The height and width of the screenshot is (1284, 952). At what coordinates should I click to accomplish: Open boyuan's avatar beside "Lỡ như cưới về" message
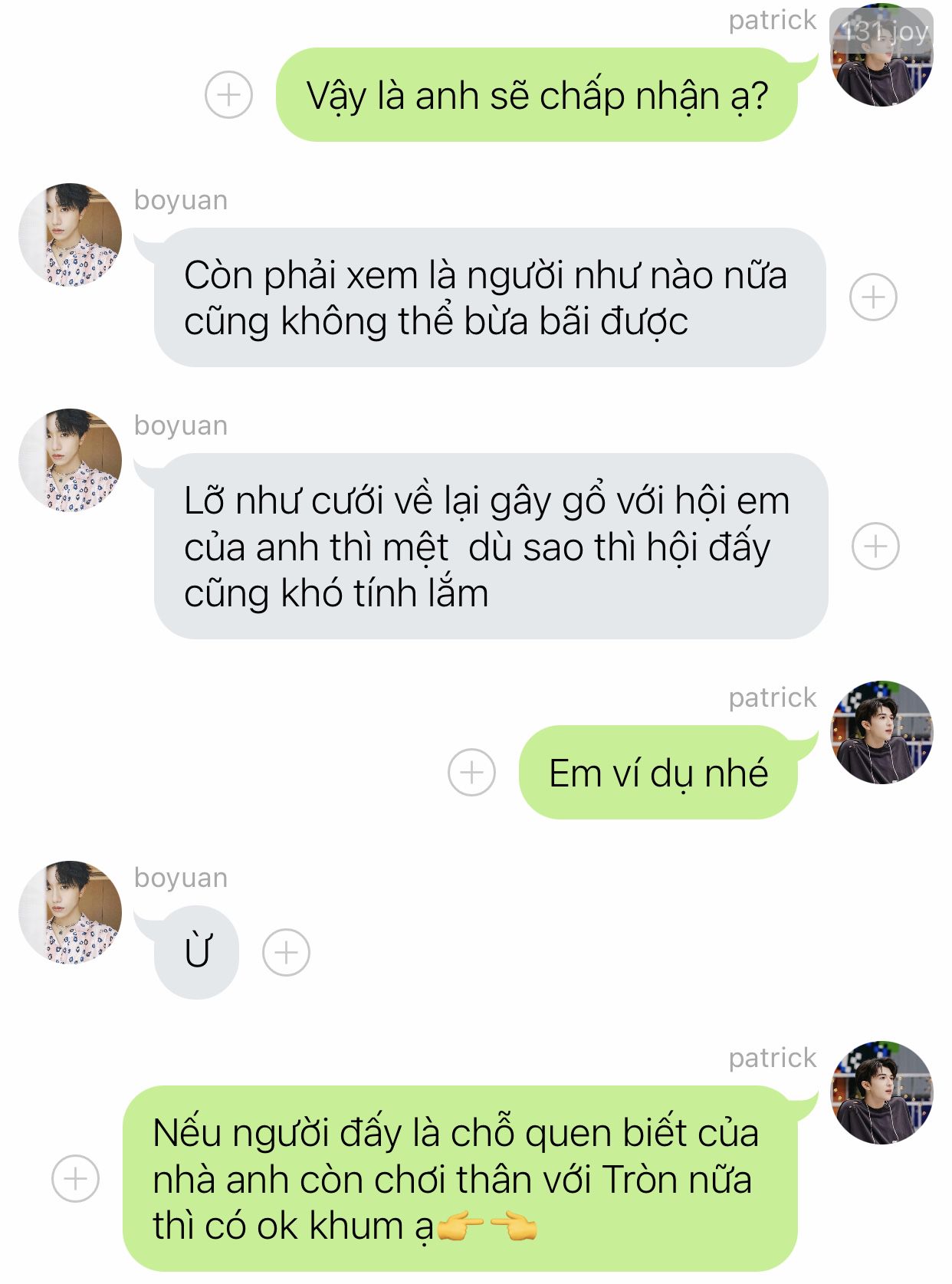[x=70, y=460]
